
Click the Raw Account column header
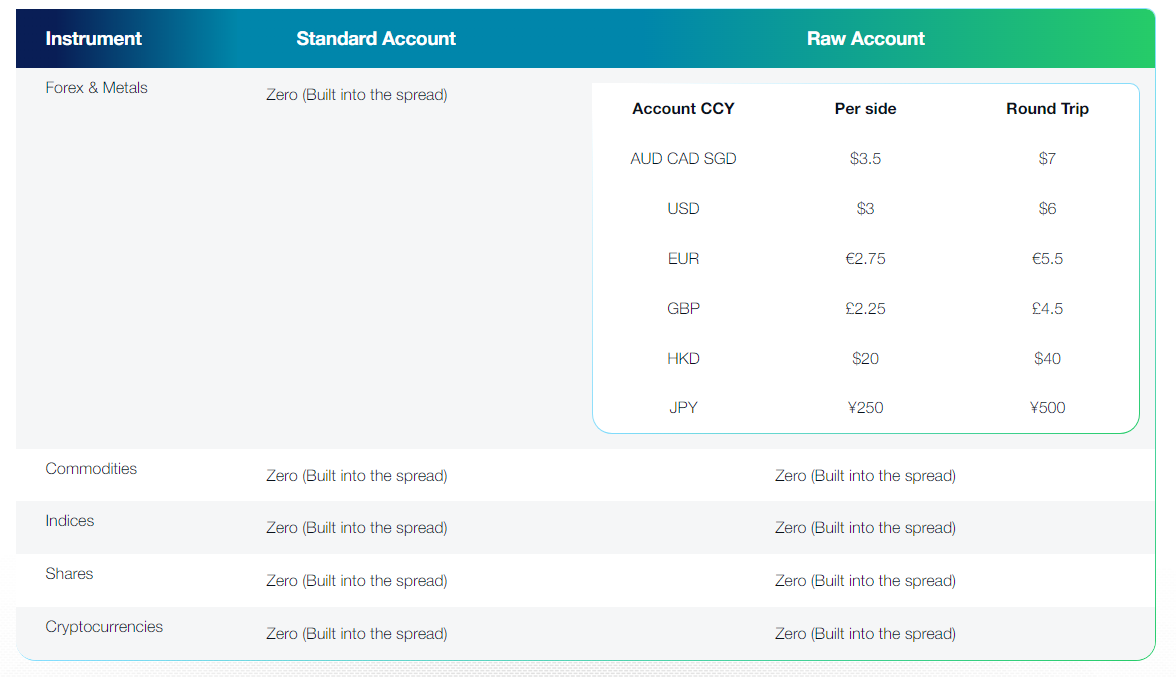pyautogui.click(x=866, y=39)
